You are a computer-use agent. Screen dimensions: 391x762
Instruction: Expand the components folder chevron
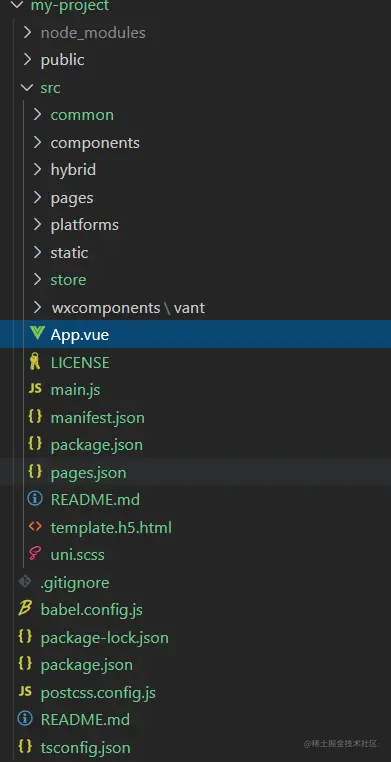(37, 142)
